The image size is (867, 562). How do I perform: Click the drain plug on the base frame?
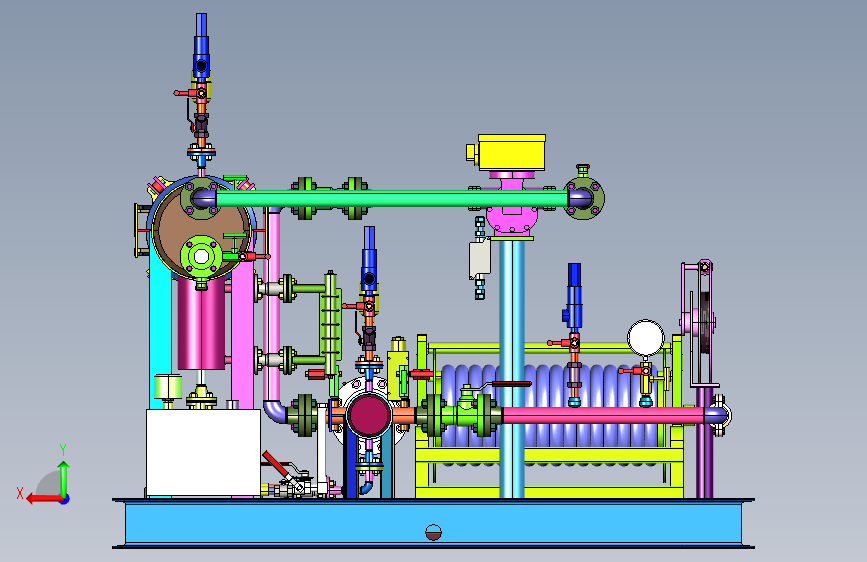click(x=434, y=532)
